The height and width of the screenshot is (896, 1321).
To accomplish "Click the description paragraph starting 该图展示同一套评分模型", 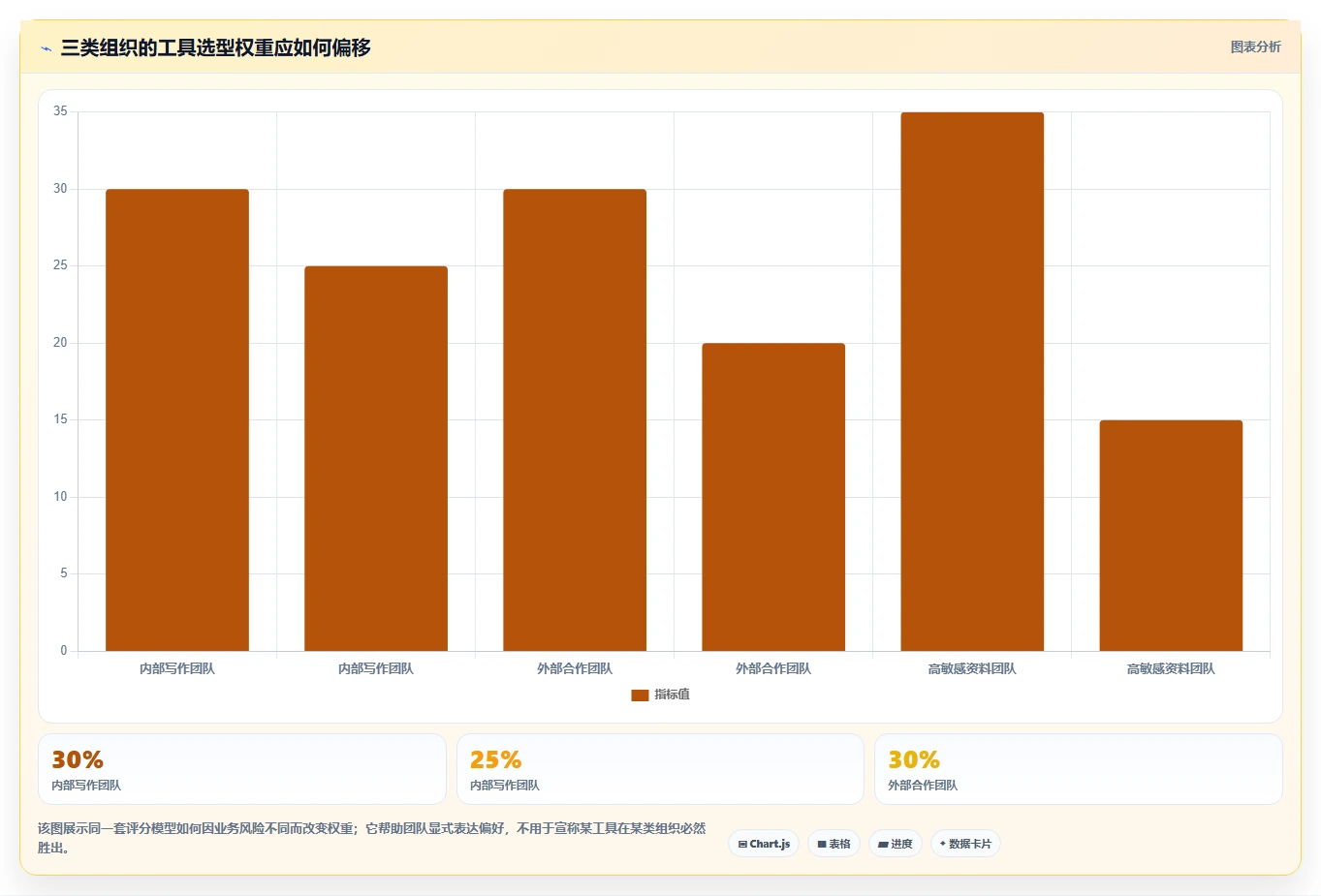I will tap(372, 838).
